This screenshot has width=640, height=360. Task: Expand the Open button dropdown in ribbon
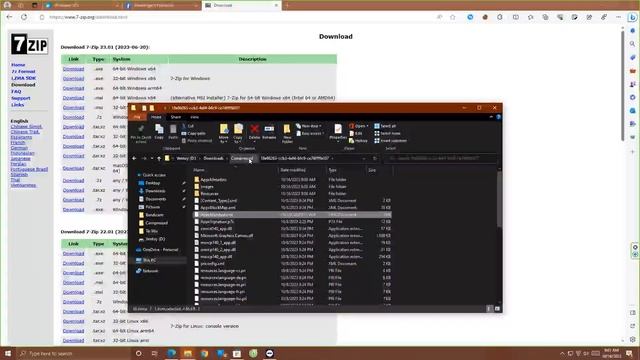tap(367, 126)
